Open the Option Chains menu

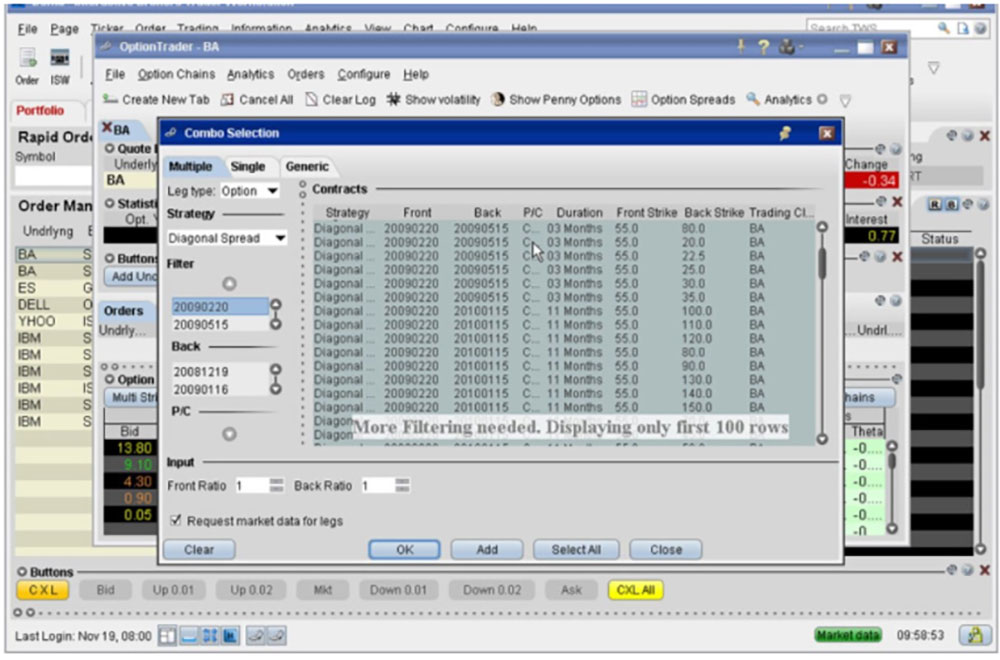[x=176, y=74]
